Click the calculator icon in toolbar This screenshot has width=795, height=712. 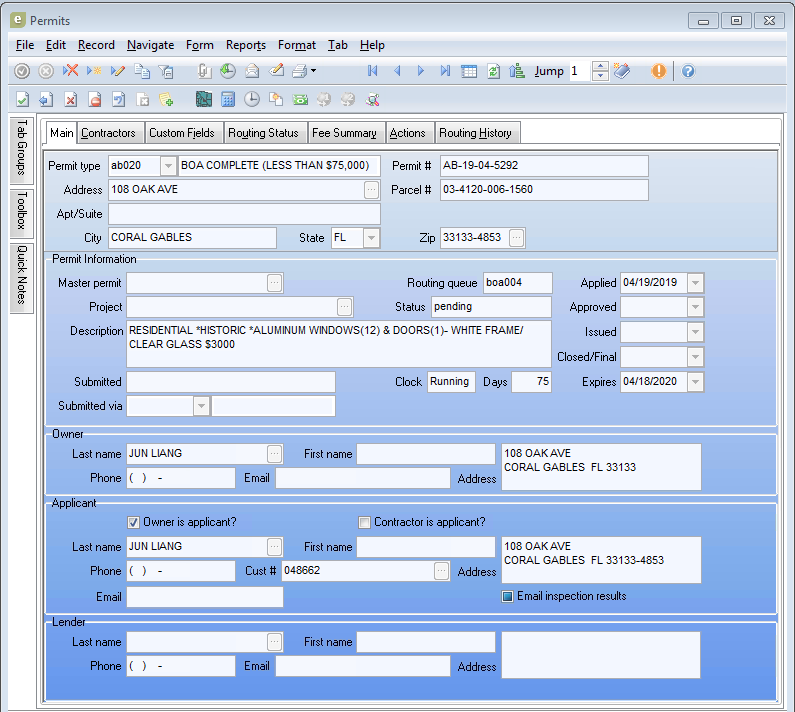click(227, 99)
